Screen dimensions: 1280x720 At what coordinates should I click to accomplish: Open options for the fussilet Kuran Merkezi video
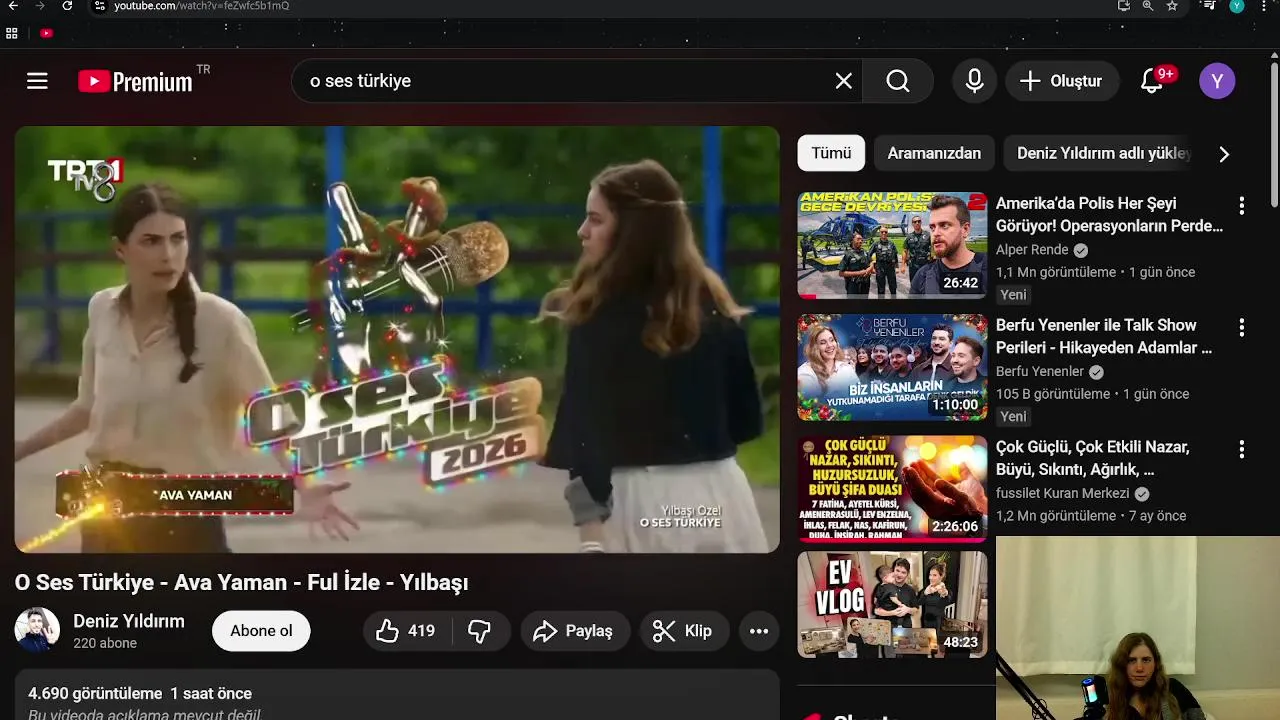tap(1241, 450)
